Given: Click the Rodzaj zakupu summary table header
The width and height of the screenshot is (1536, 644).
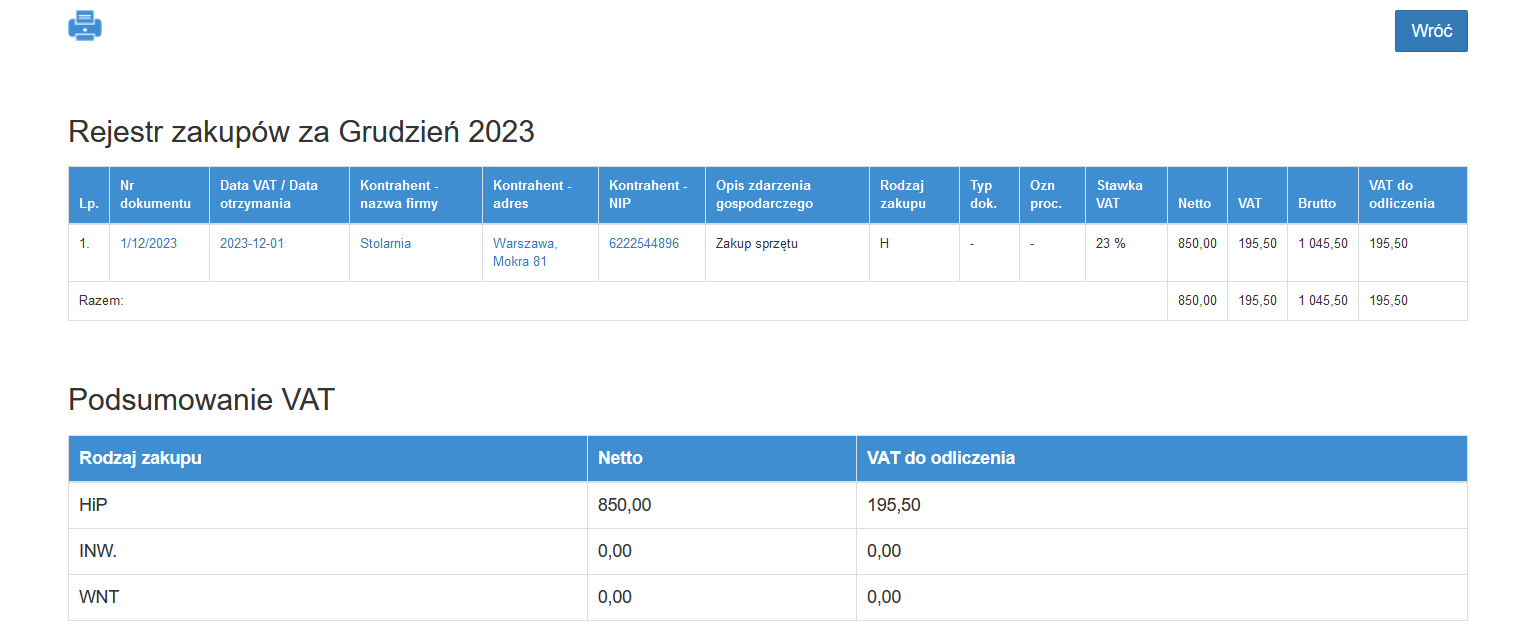Looking at the screenshot, I should click(x=140, y=458).
